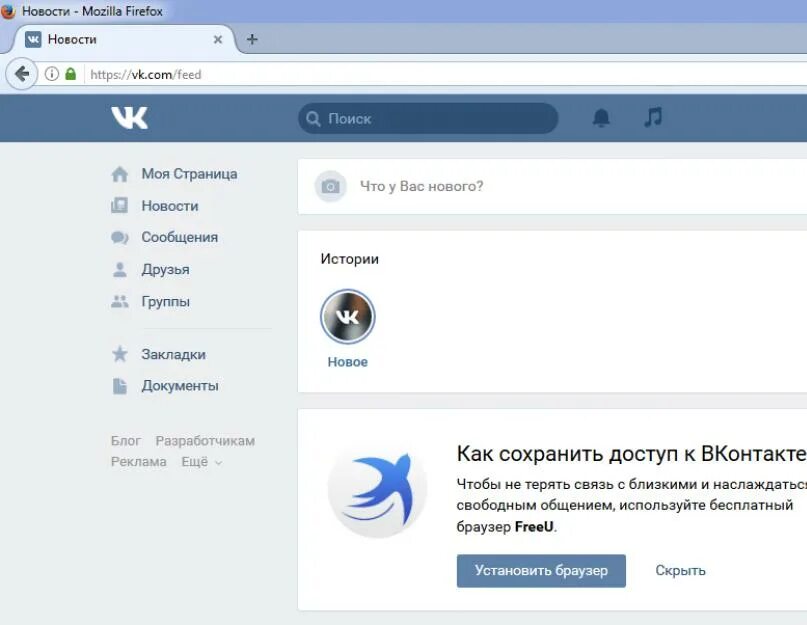This screenshot has width=807, height=625.
Task: Open Моя Страница in sidebar
Action: click(189, 174)
